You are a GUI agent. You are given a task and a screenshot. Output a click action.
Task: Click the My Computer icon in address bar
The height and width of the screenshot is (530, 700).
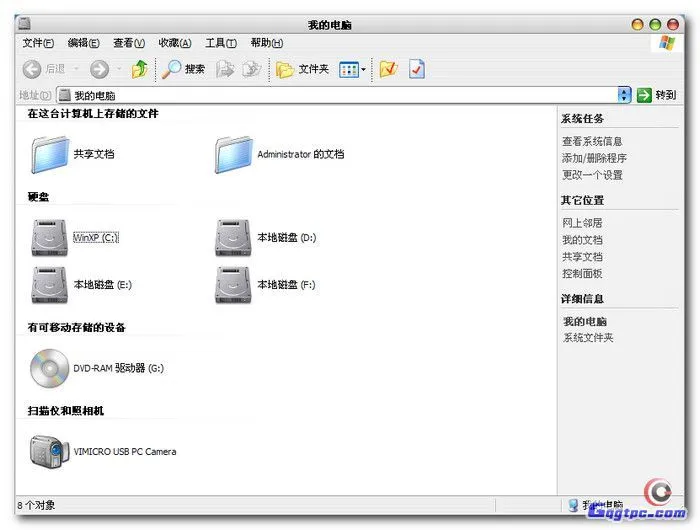coord(65,95)
